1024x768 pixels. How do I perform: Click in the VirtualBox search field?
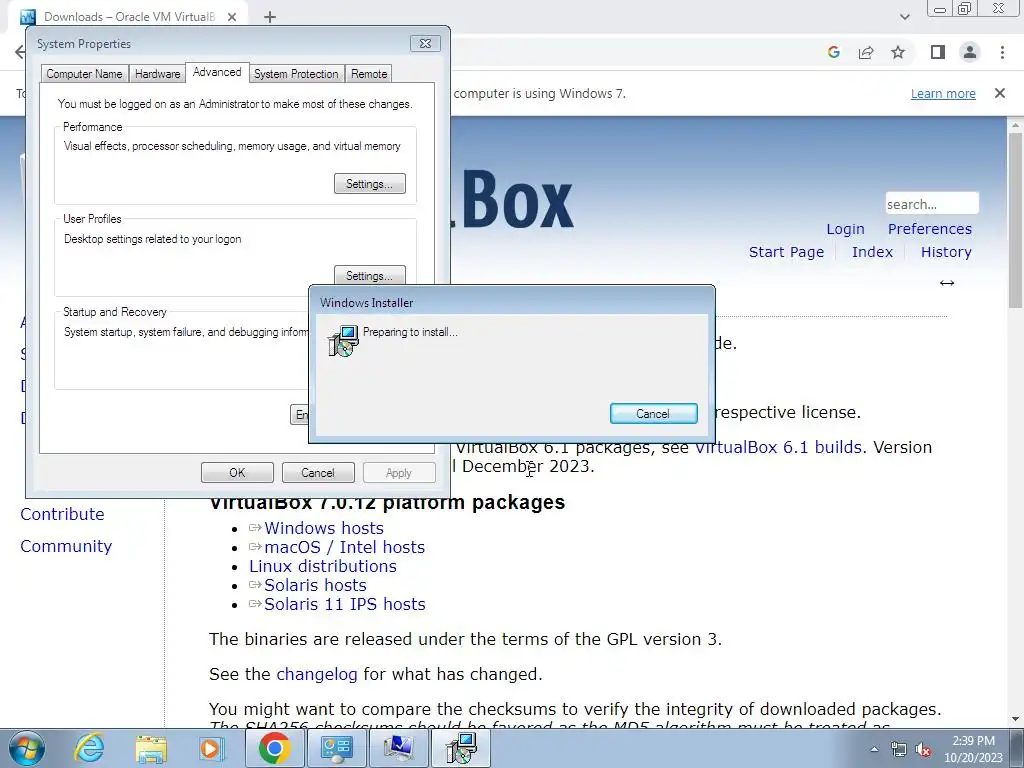tap(932, 204)
